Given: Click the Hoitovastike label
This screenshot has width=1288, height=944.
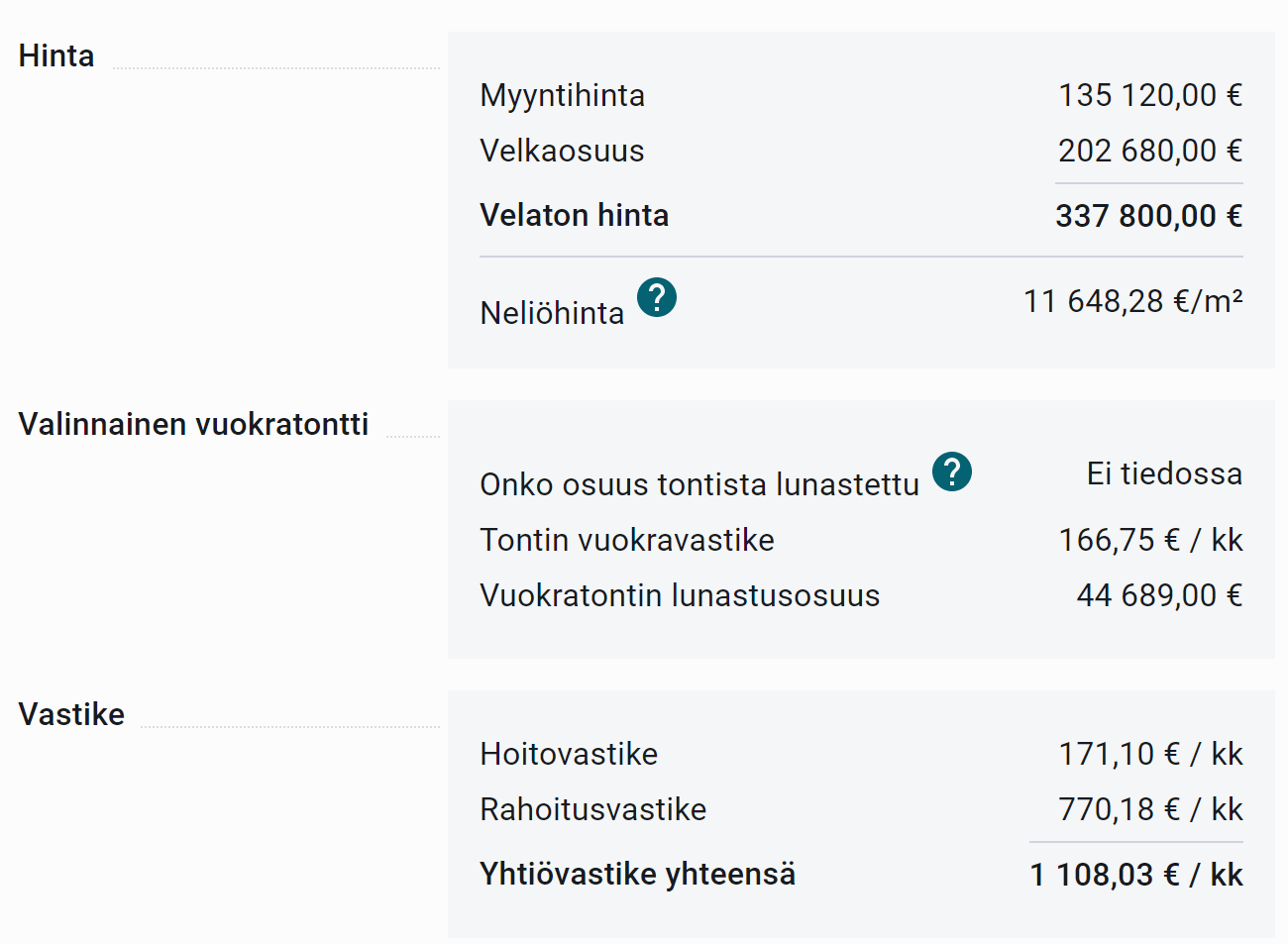Looking at the screenshot, I should pos(569,755).
